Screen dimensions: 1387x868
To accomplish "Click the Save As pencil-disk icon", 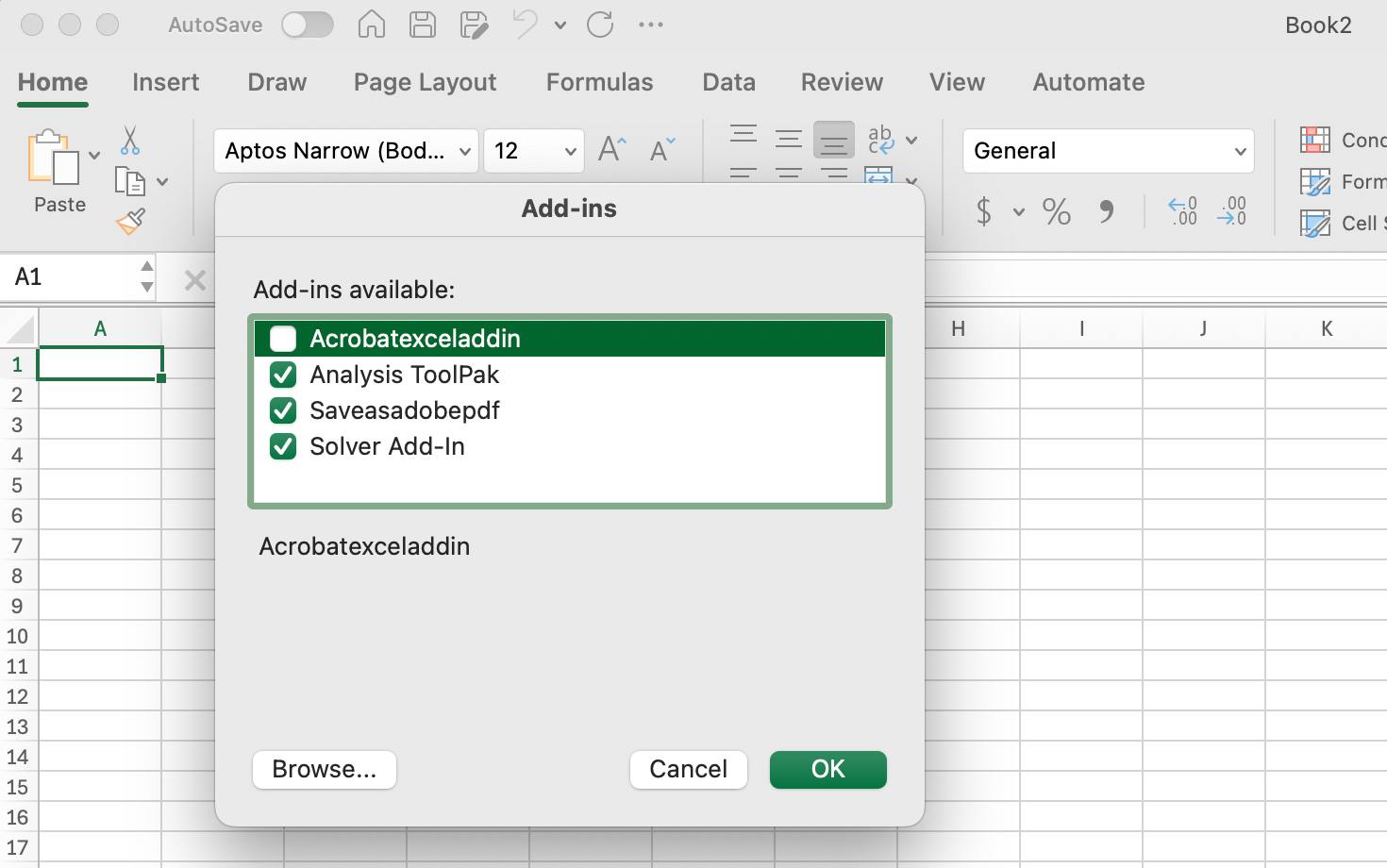I will tap(474, 25).
